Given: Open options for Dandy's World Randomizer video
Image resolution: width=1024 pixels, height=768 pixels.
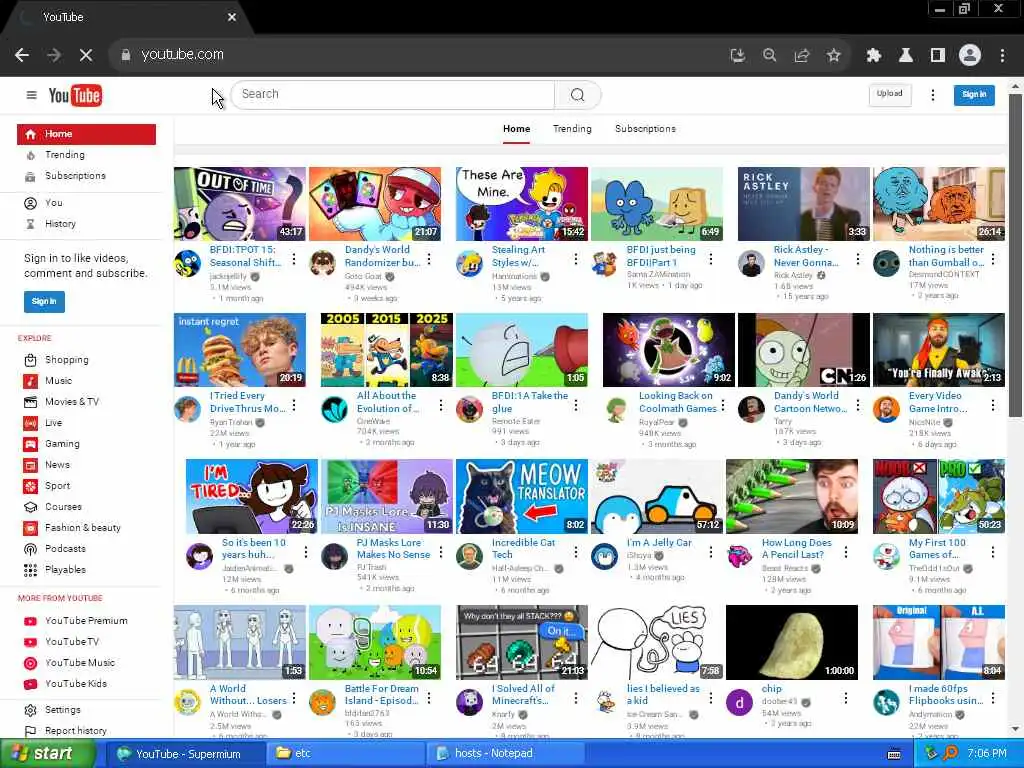Looking at the screenshot, I should (x=429, y=259).
